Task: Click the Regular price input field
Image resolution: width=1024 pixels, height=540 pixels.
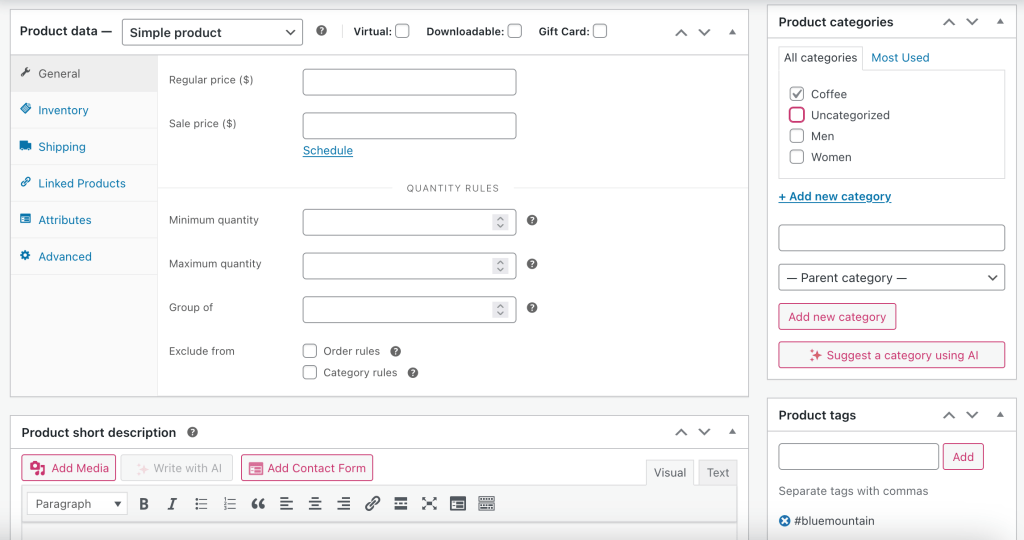Action: coord(409,82)
